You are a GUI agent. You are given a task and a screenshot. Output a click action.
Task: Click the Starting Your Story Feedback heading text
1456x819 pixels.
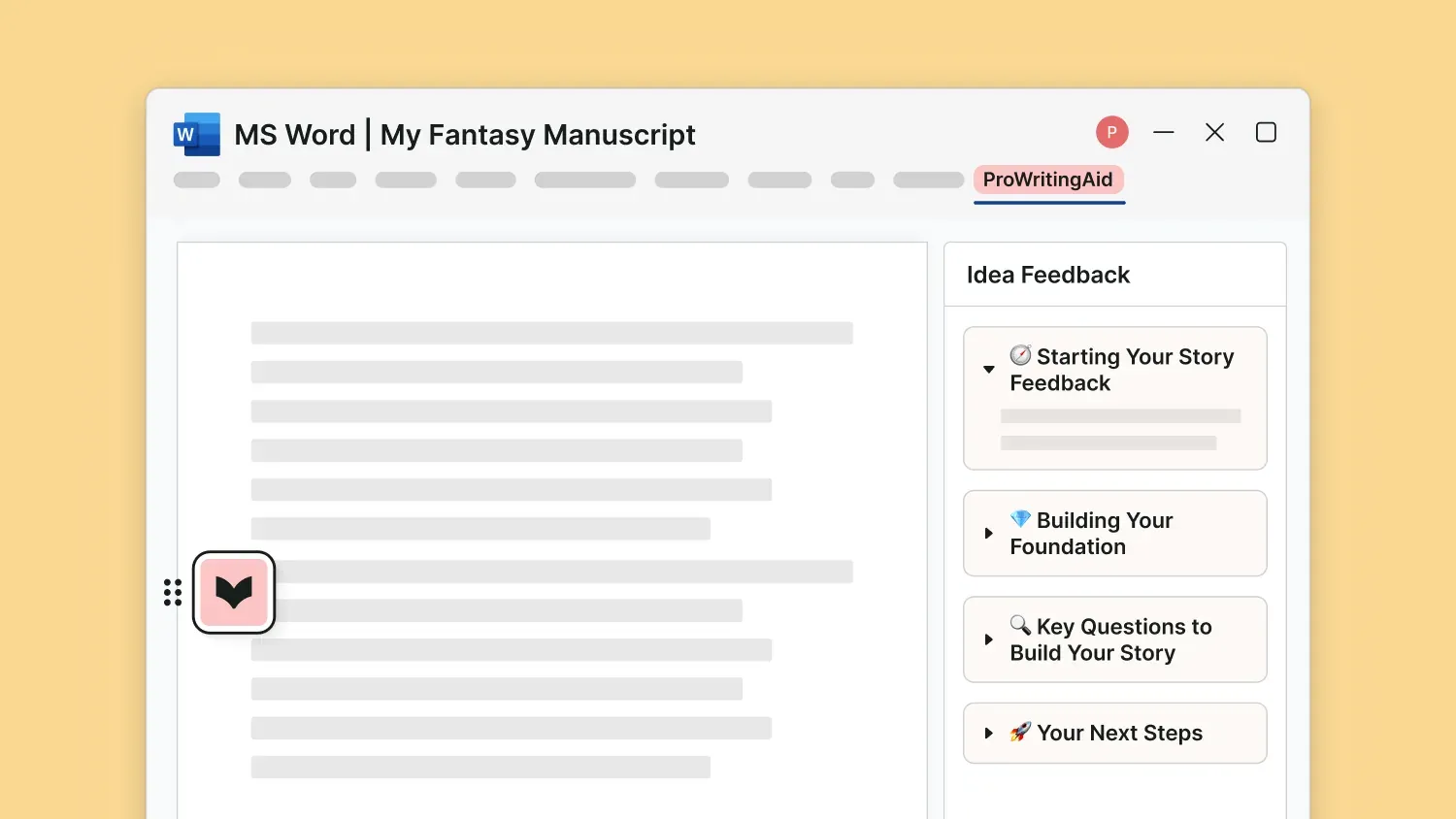pos(1122,370)
